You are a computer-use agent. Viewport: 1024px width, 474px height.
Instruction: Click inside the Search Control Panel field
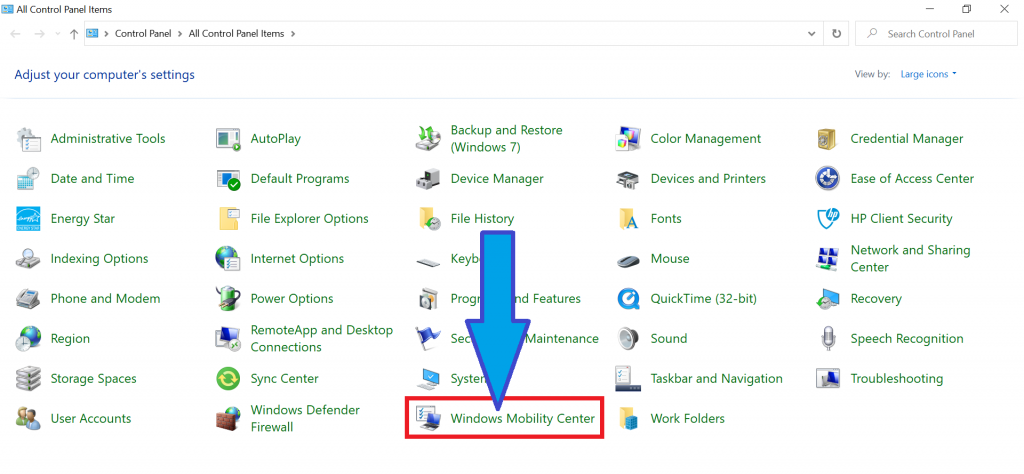935,34
